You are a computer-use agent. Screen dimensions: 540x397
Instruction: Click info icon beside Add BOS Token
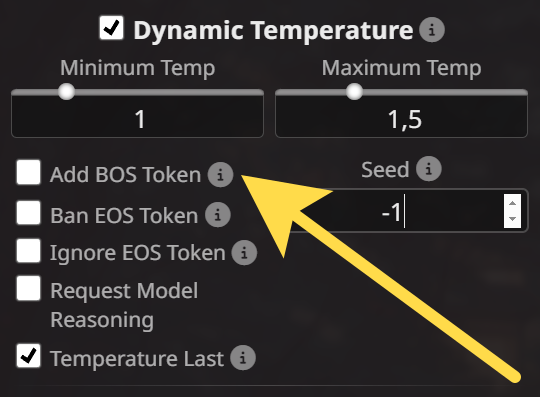pyautogui.click(x=220, y=175)
